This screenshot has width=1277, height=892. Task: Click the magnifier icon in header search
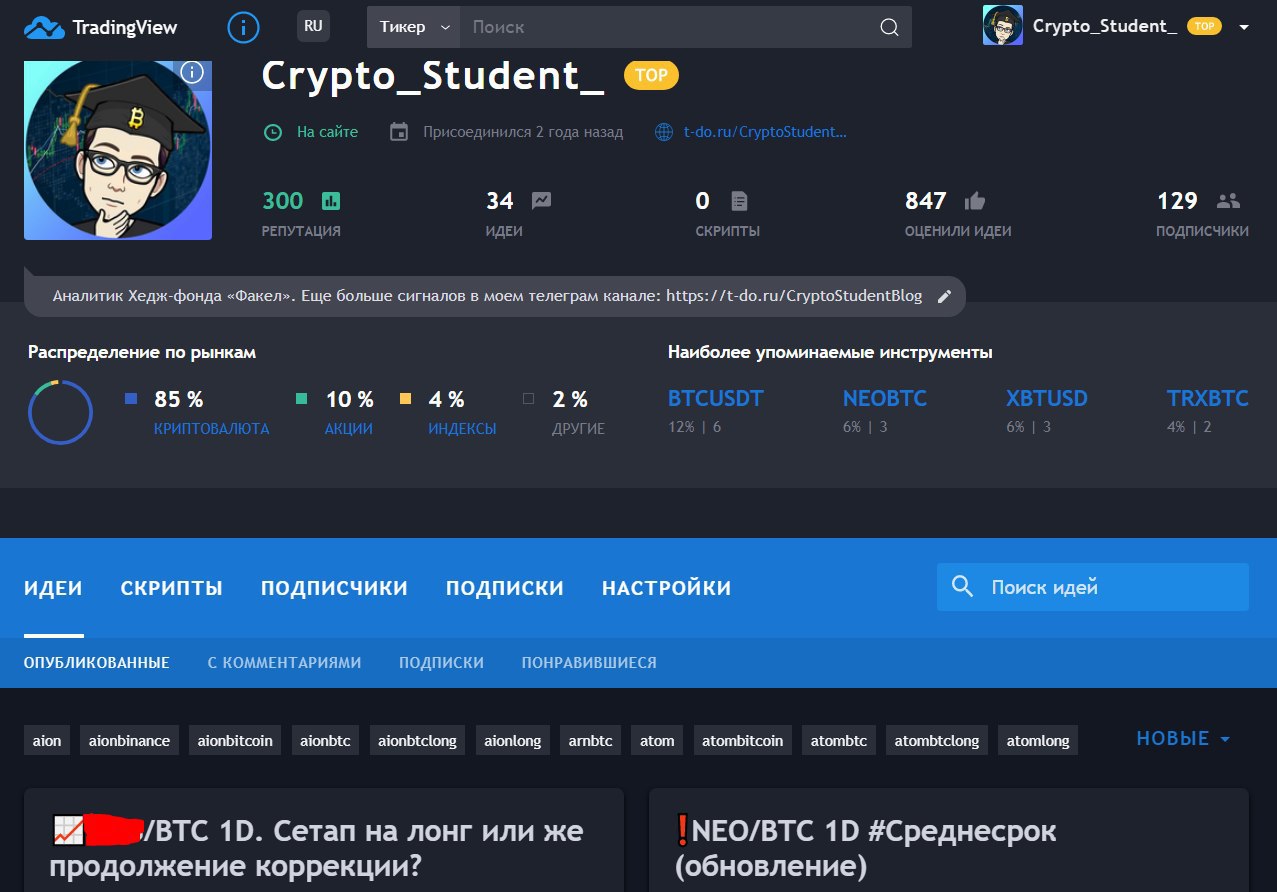coord(889,27)
